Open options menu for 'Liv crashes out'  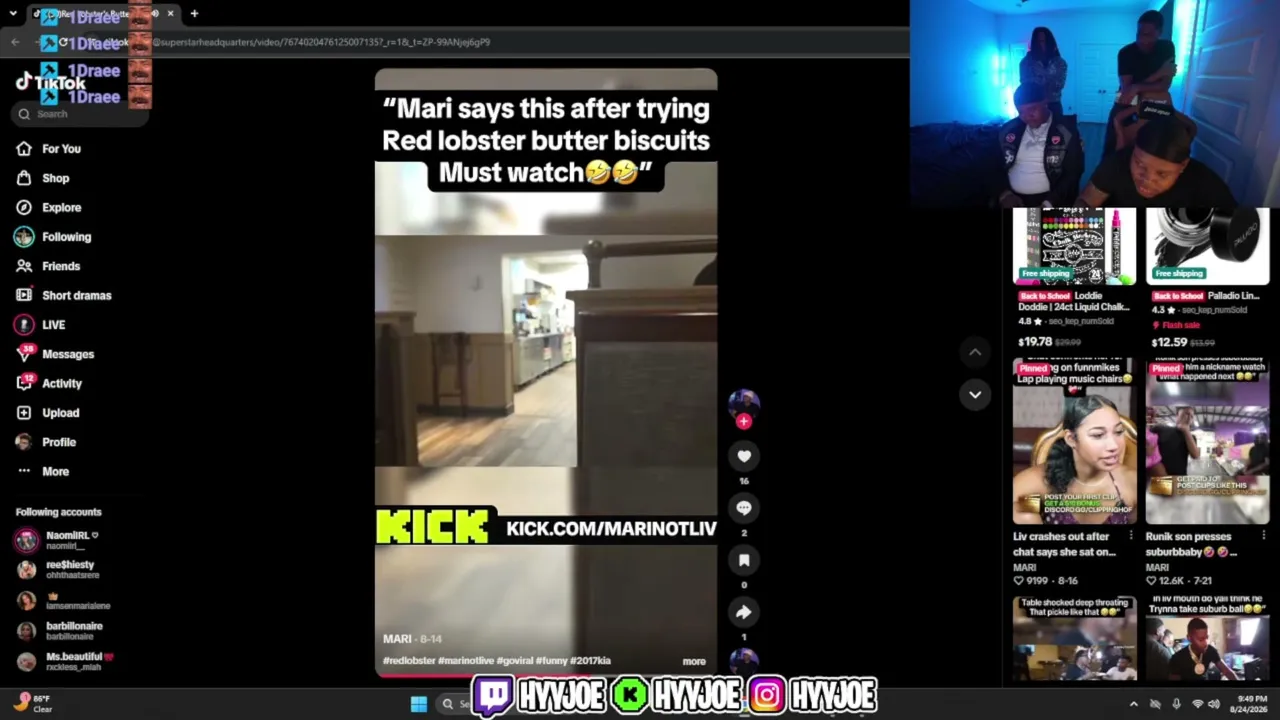click(1131, 536)
